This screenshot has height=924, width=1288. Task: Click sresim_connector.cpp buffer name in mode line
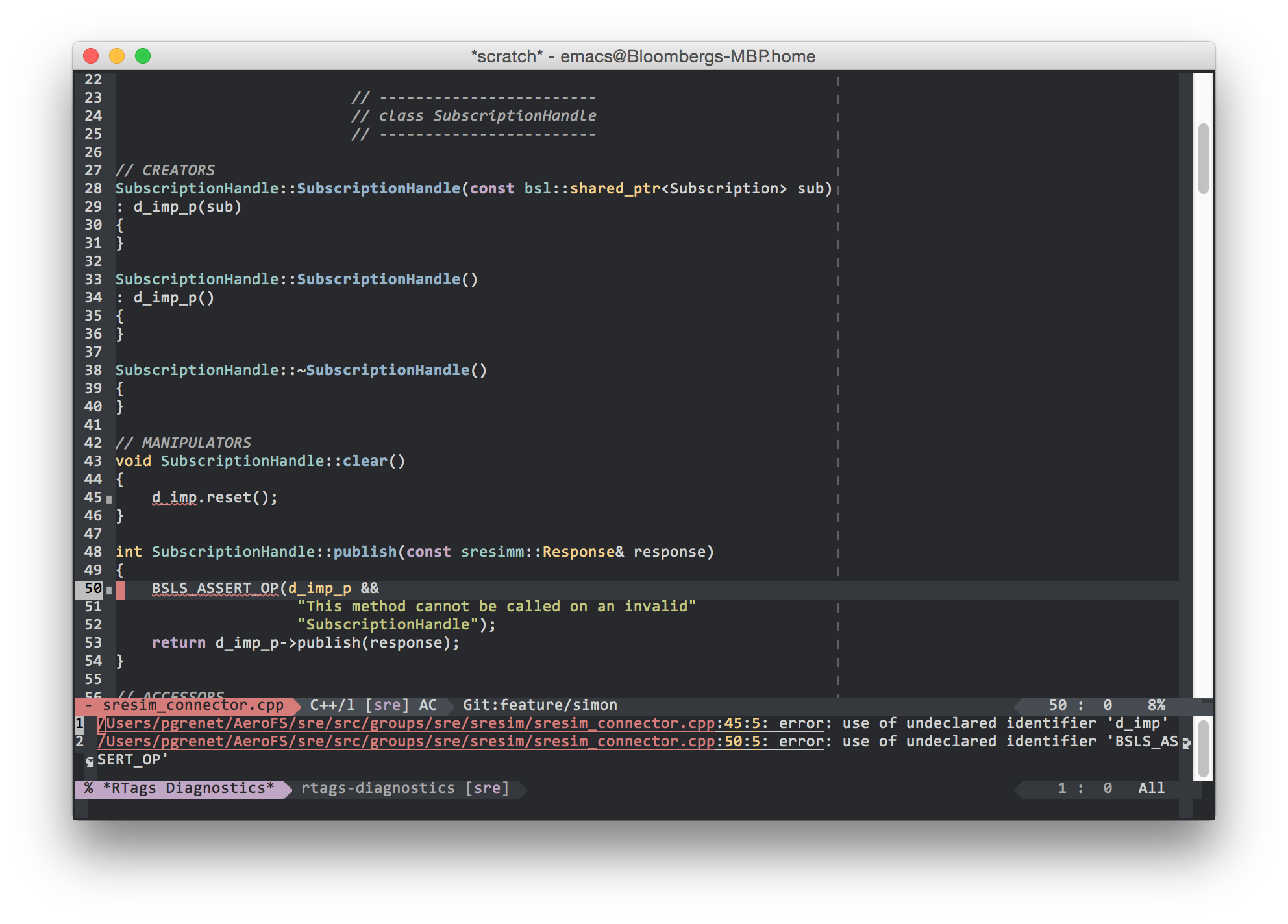coord(193,705)
